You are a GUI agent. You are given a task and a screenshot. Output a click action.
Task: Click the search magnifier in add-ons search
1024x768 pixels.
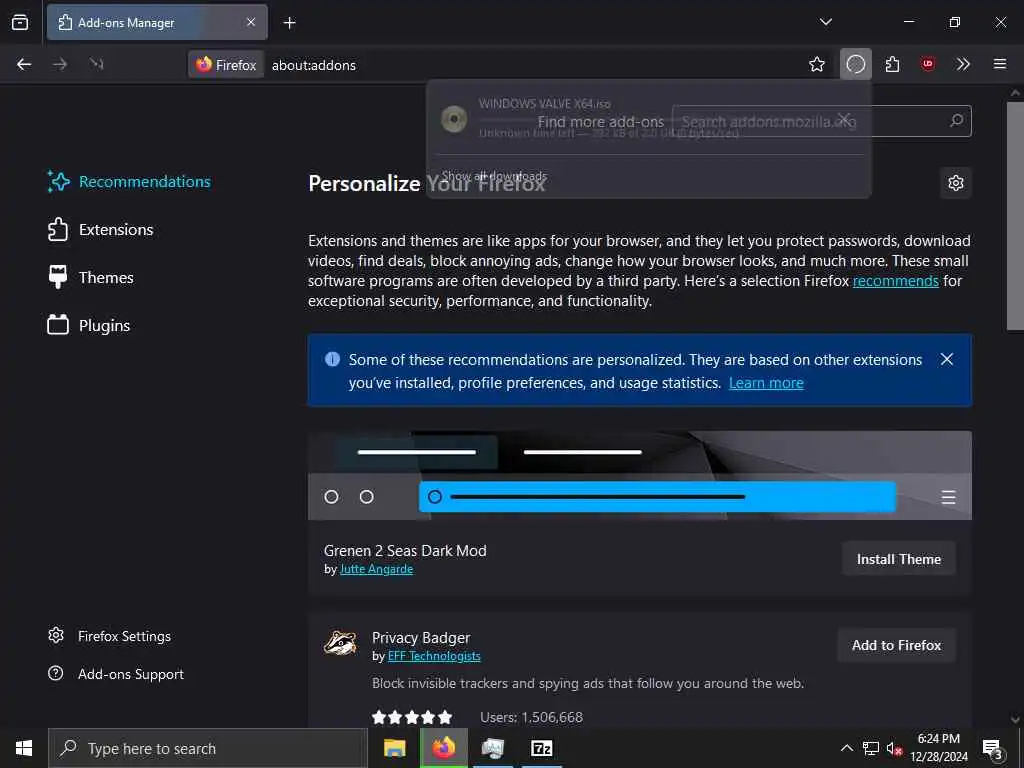(956, 120)
